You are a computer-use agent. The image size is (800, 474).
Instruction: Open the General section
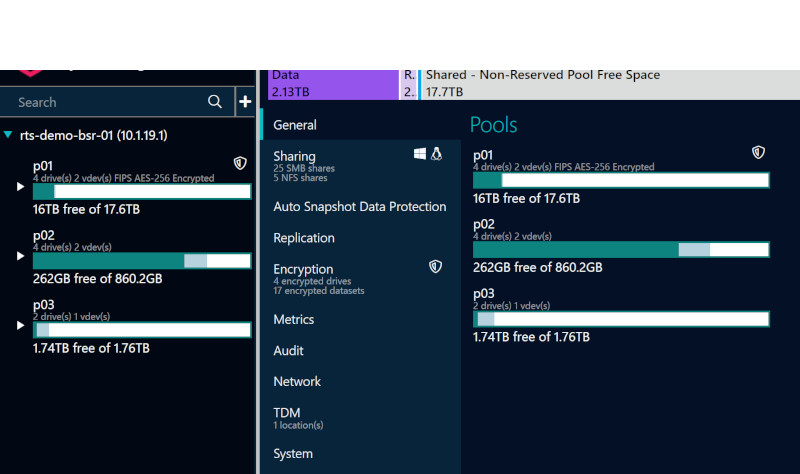click(361, 125)
